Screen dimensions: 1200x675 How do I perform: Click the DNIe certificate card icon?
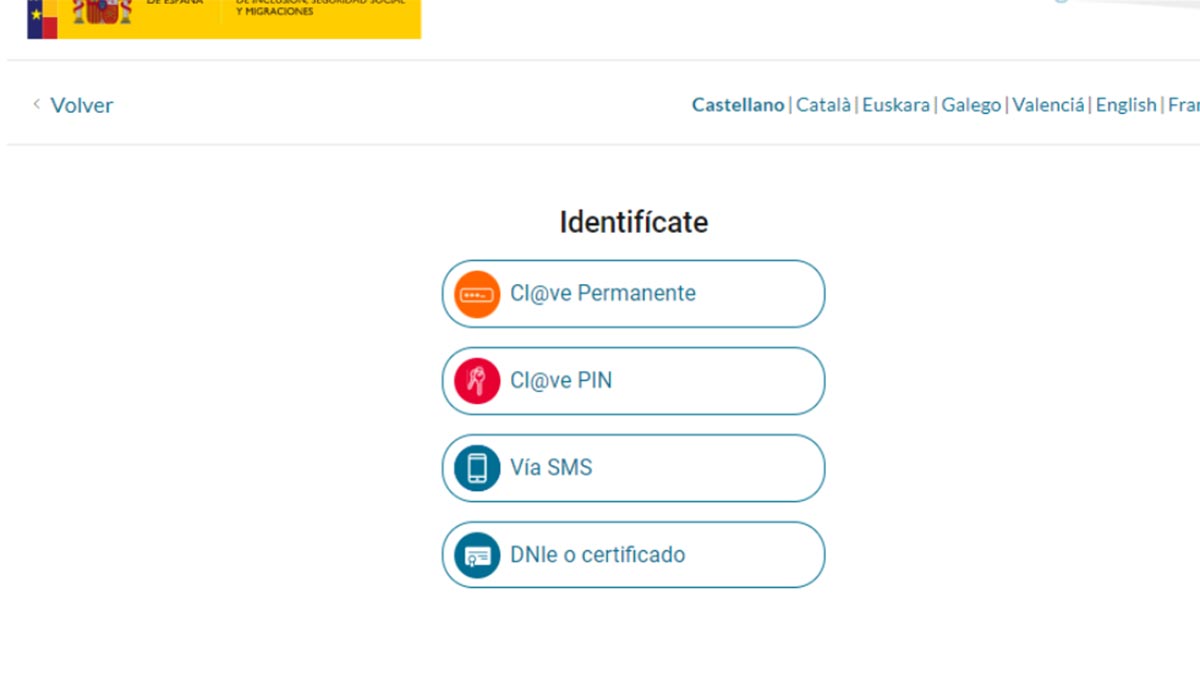(477, 555)
